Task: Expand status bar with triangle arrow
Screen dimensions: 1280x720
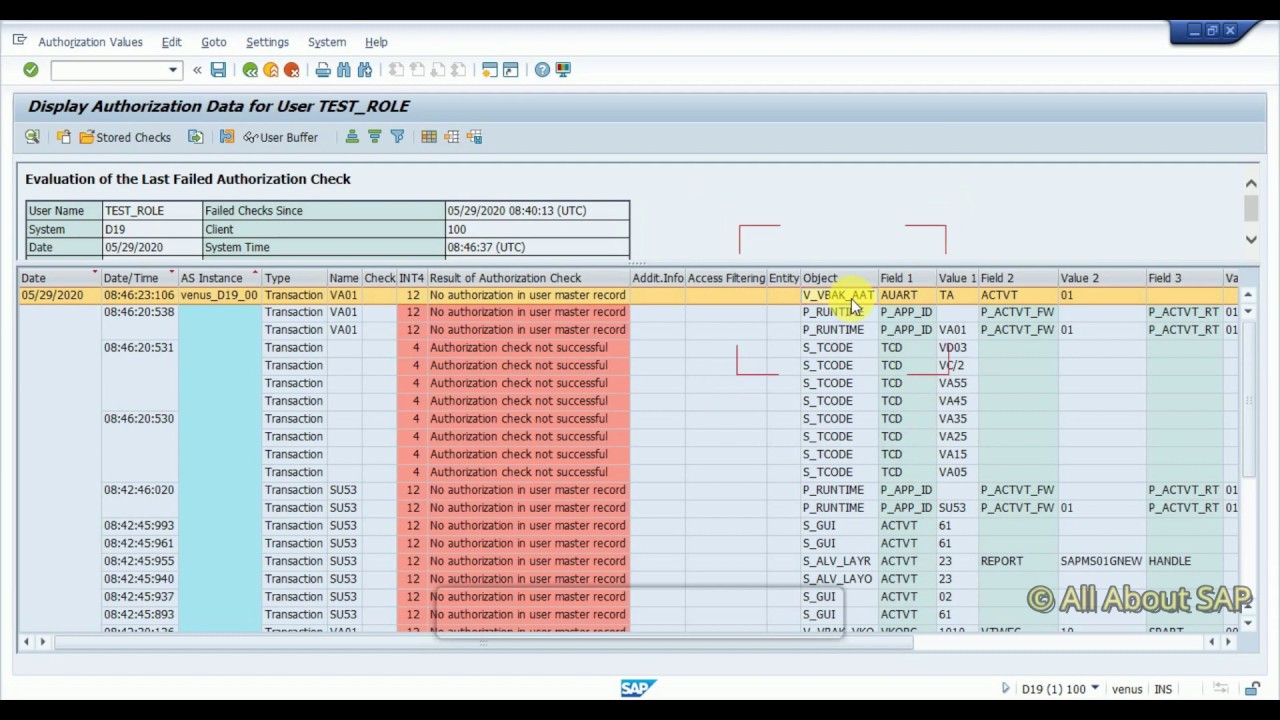Action: point(1005,689)
